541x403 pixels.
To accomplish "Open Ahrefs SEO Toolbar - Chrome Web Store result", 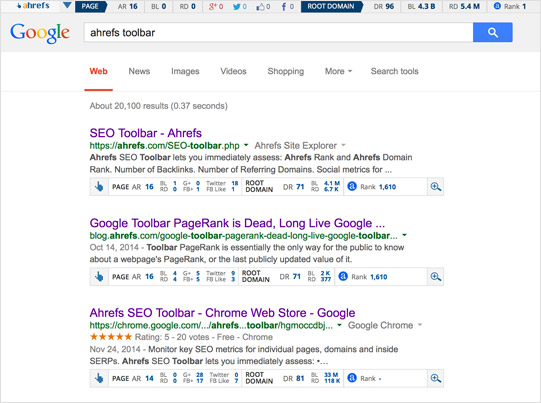I will pyautogui.click(x=223, y=313).
